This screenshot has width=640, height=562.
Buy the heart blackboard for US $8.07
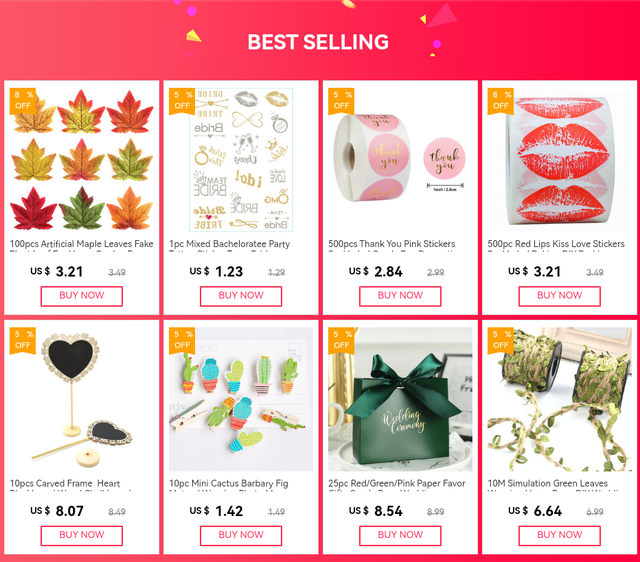pyautogui.click(x=82, y=535)
